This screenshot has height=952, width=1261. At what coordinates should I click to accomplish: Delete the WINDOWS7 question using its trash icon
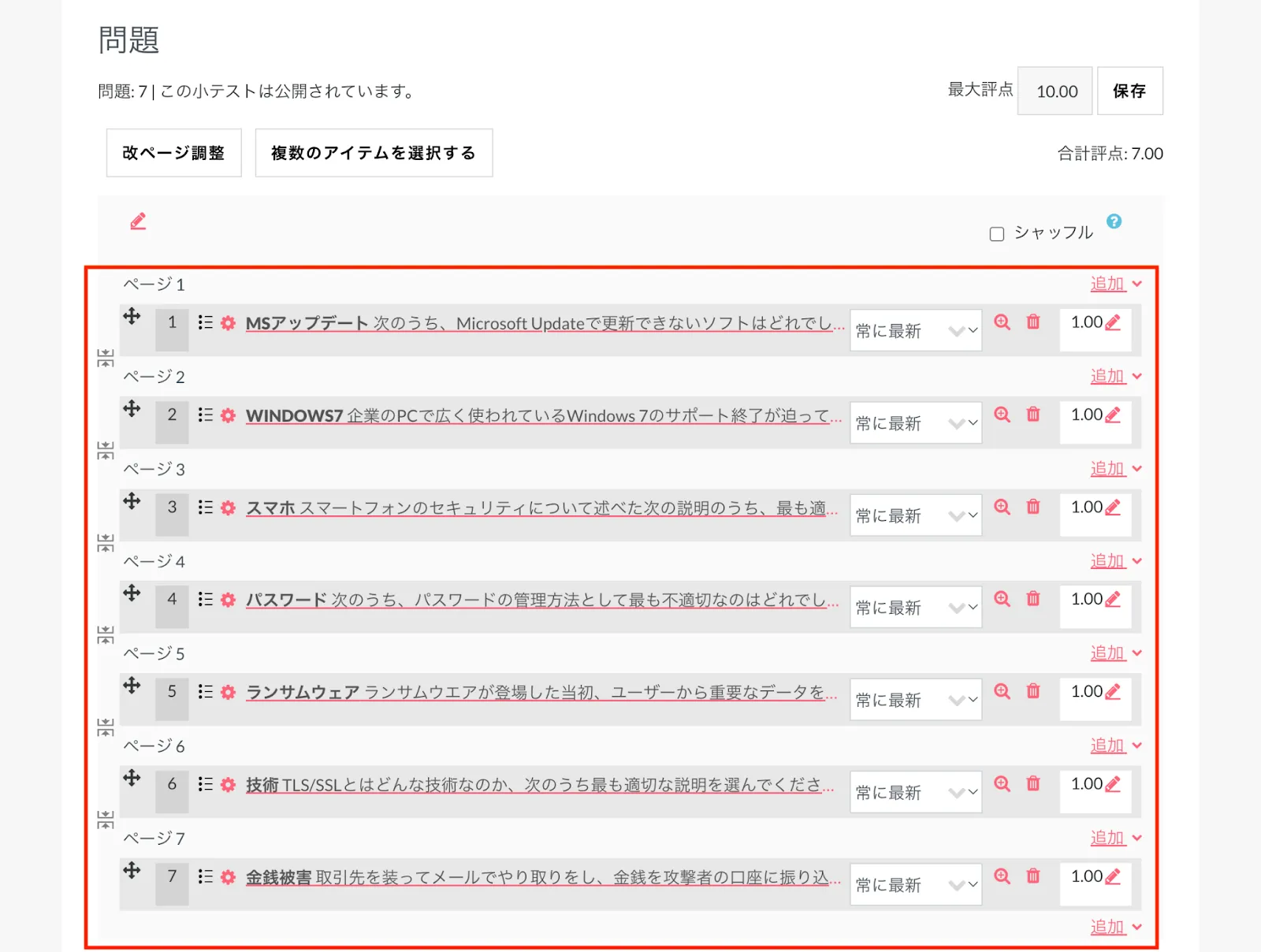pyautogui.click(x=1033, y=415)
